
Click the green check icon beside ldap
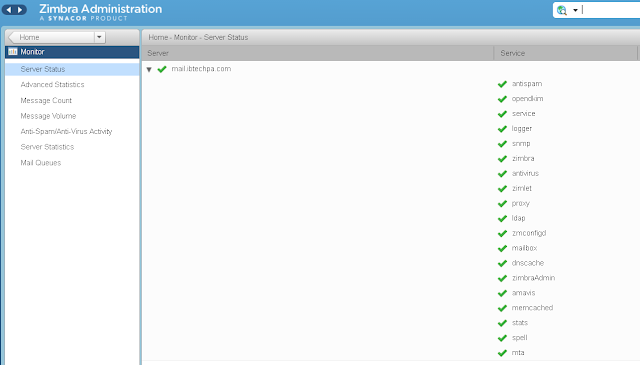[x=502, y=219]
